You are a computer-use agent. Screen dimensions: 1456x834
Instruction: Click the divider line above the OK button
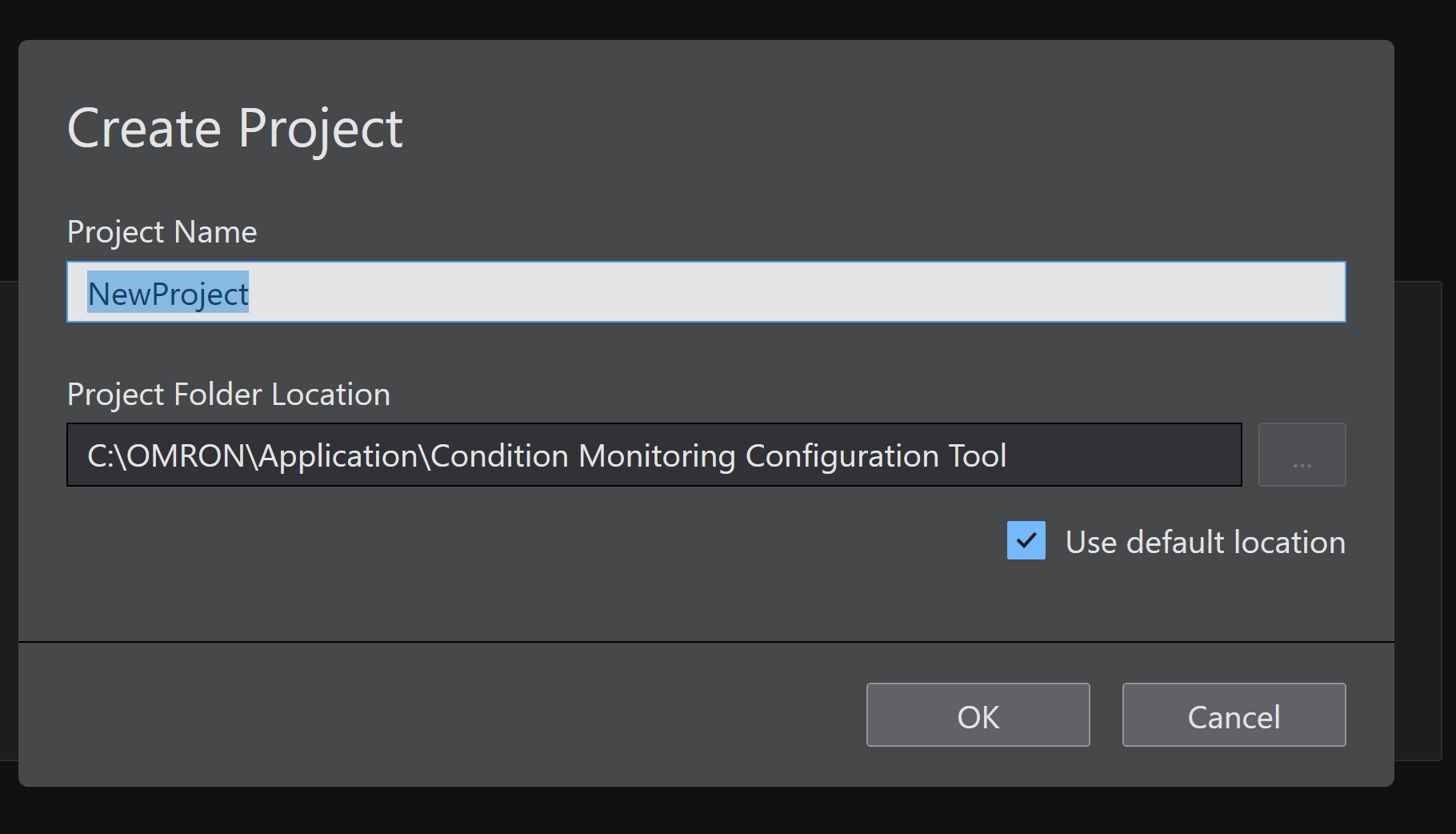click(706, 641)
